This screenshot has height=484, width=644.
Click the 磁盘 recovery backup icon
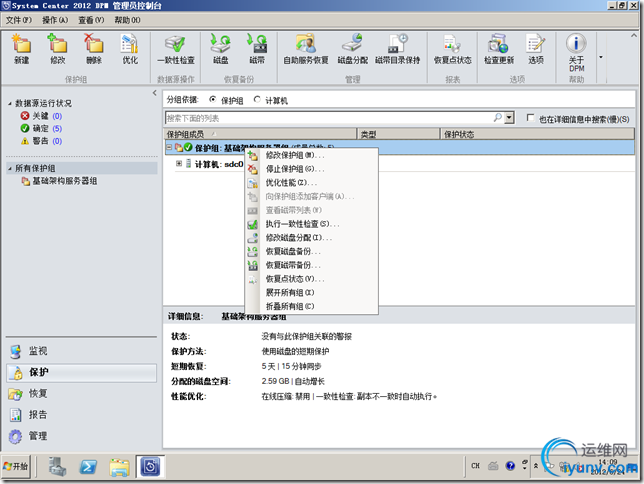tap(221, 49)
